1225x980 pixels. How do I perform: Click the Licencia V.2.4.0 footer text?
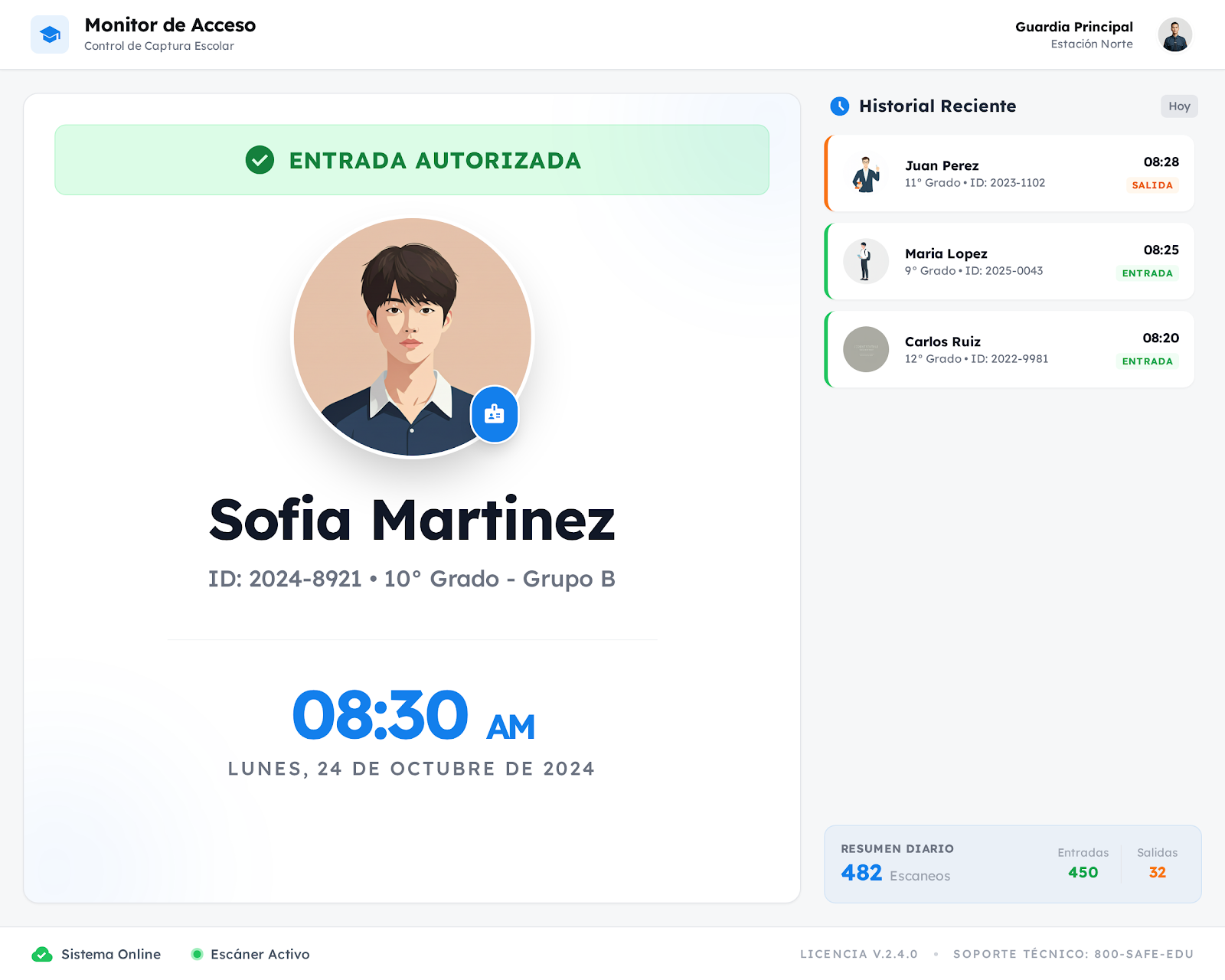(x=858, y=954)
